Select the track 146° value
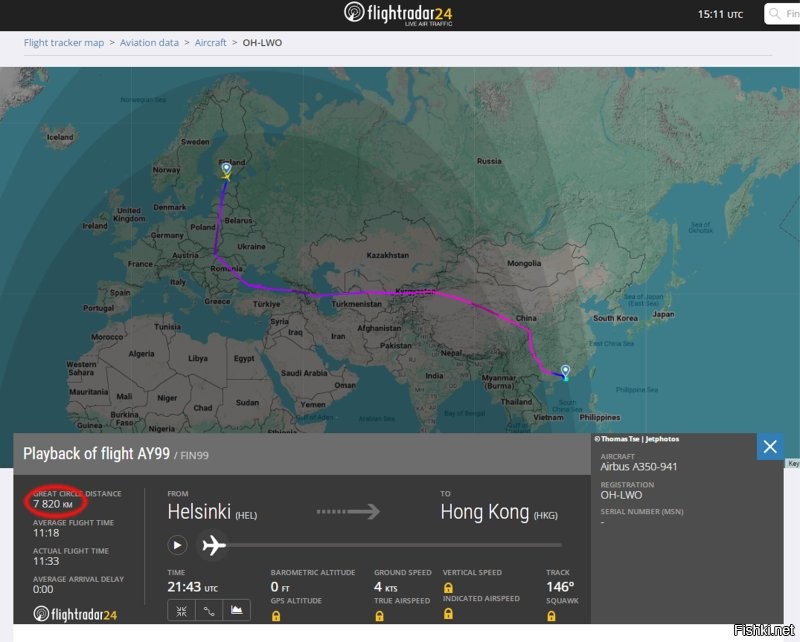800x642 pixels. coord(560,587)
